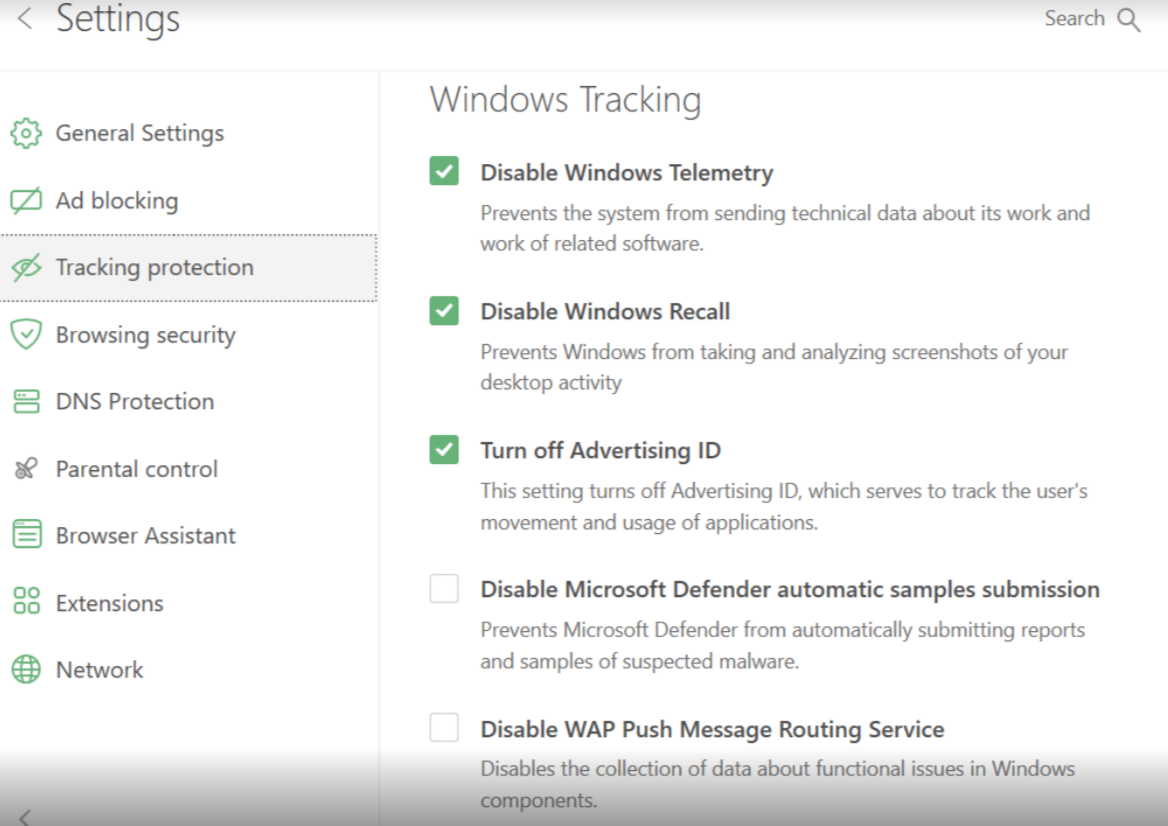1168x826 pixels.
Task: Open Extensions section
Action: [188, 603]
